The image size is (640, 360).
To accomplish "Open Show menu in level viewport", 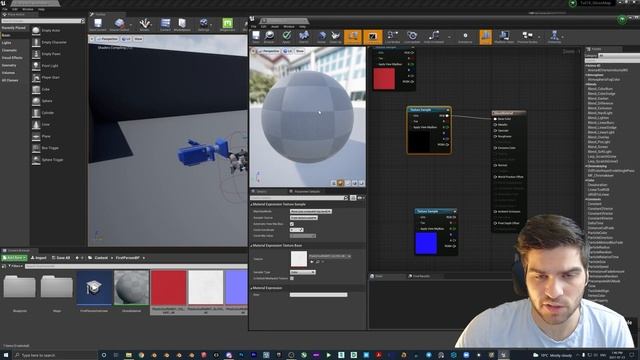I will point(138,39).
